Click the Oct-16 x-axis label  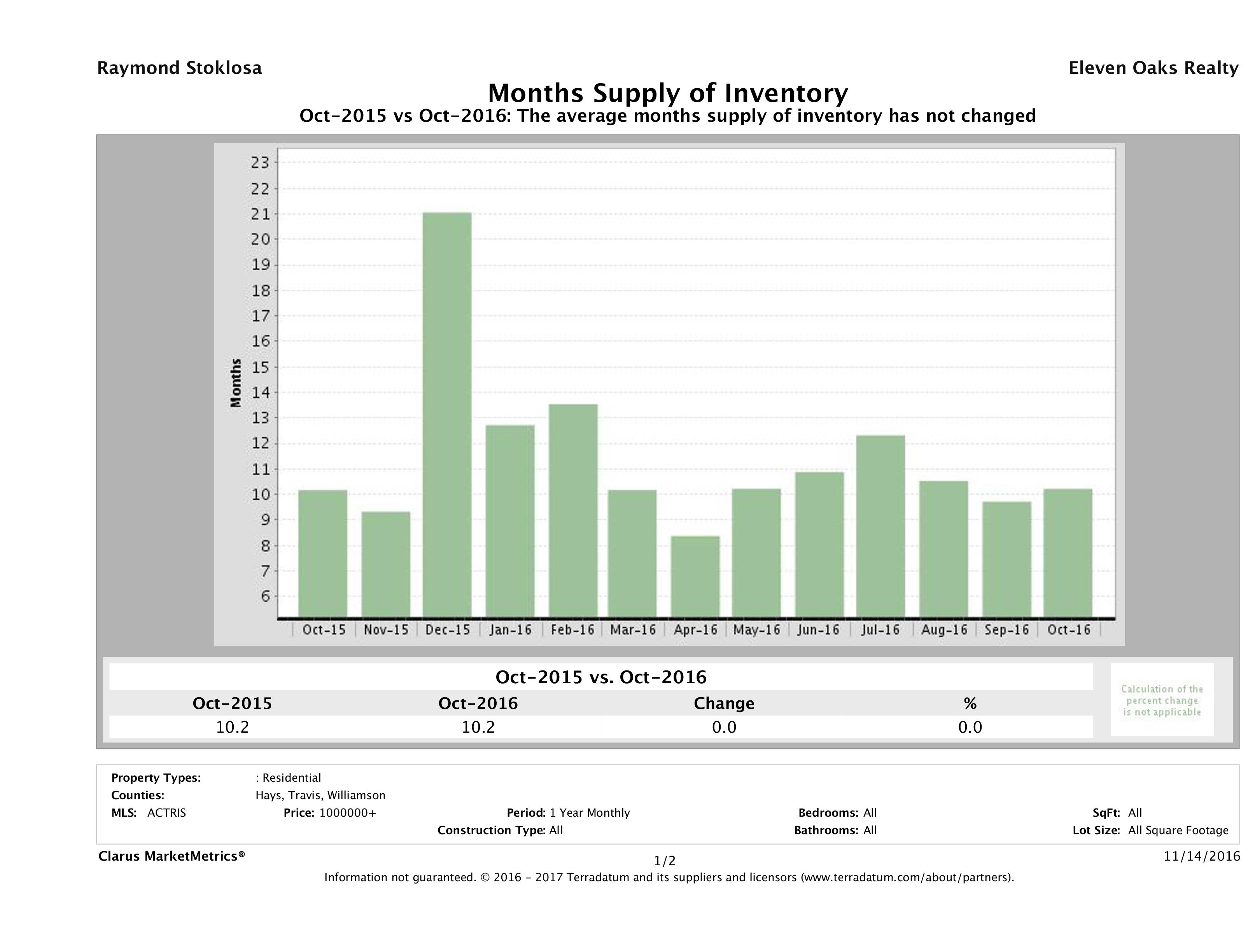tap(1069, 630)
